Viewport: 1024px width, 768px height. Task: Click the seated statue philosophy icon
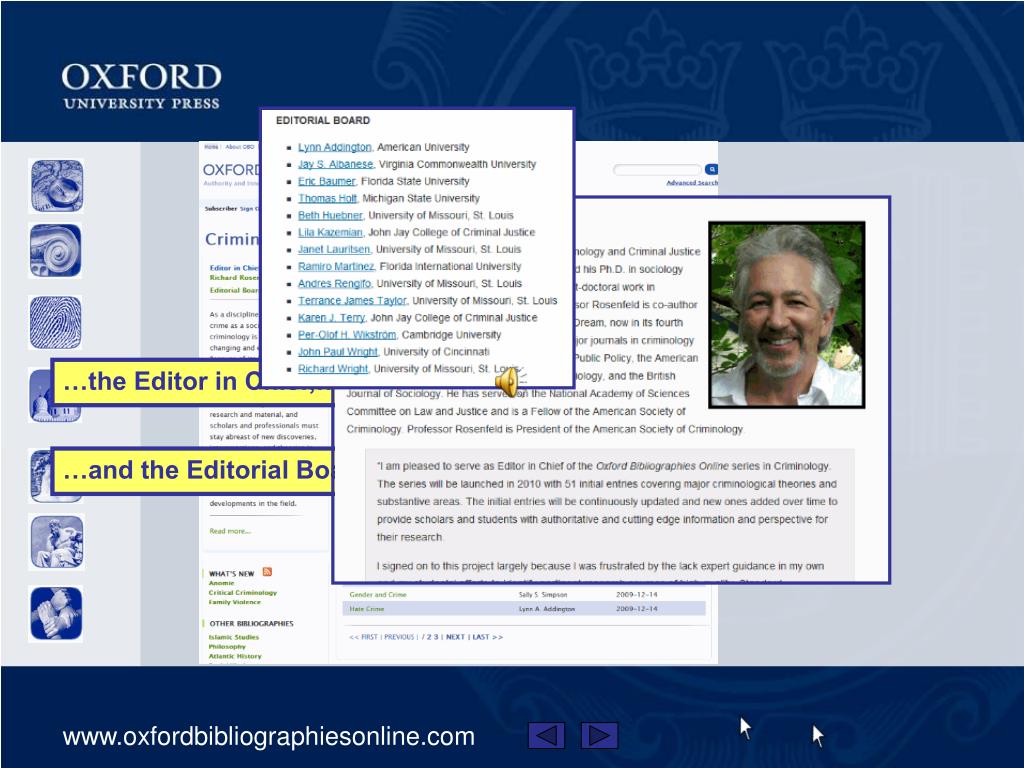coord(56,542)
